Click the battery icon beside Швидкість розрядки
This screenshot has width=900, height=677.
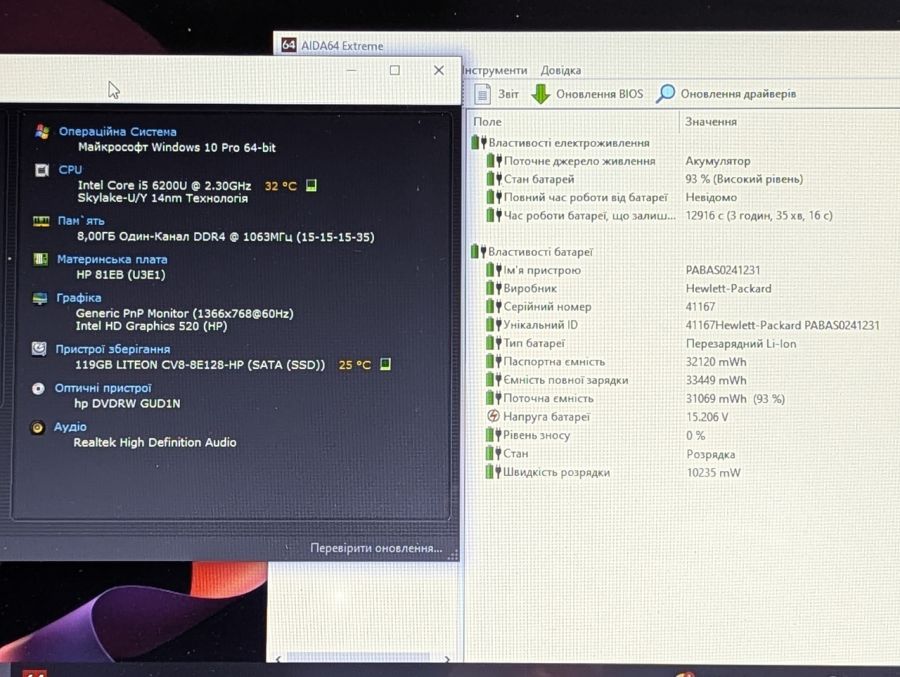pos(494,472)
